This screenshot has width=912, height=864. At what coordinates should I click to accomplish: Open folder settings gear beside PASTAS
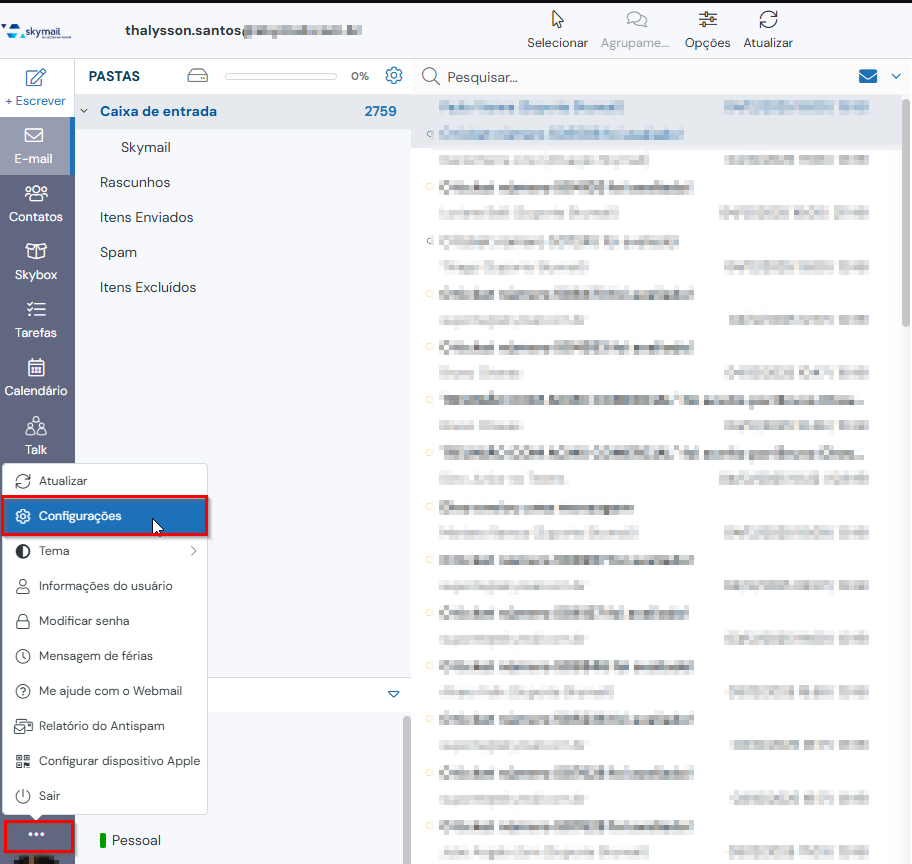tap(394, 76)
